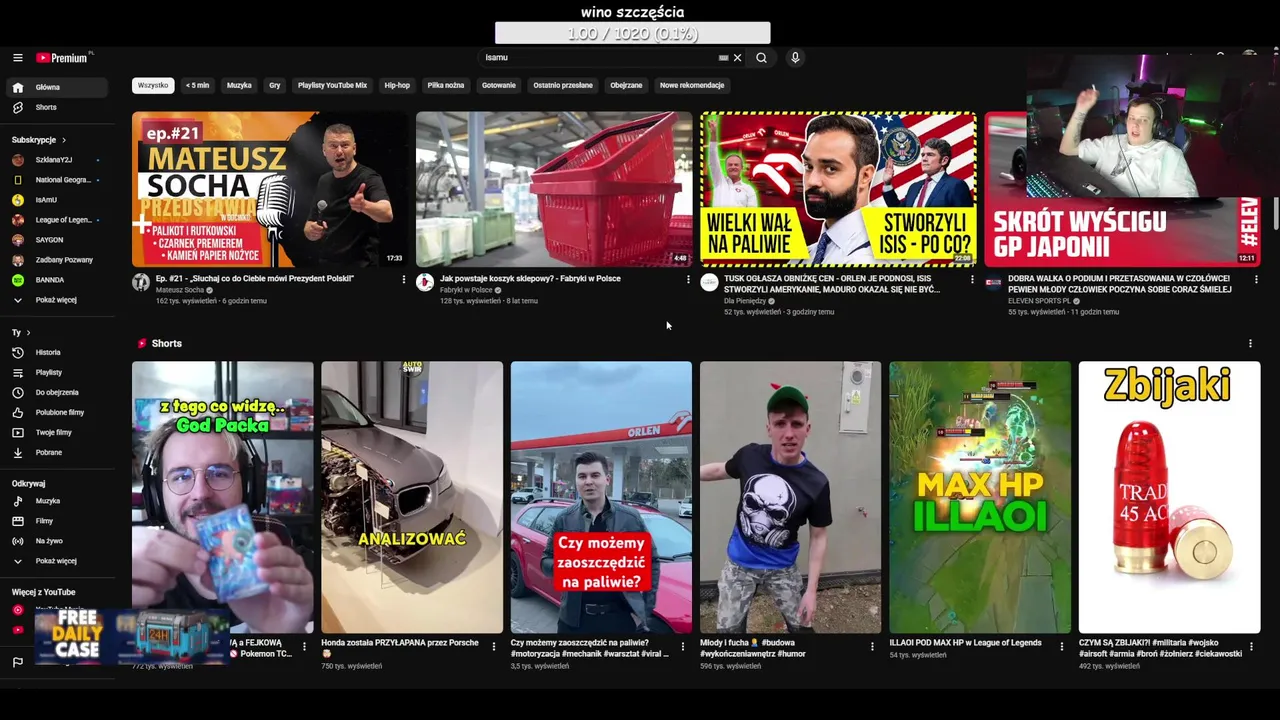The width and height of the screenshot is (1280, 720).
Task: Open options for ILLAOI POD MAX HP short
Action: point(1062,647)
